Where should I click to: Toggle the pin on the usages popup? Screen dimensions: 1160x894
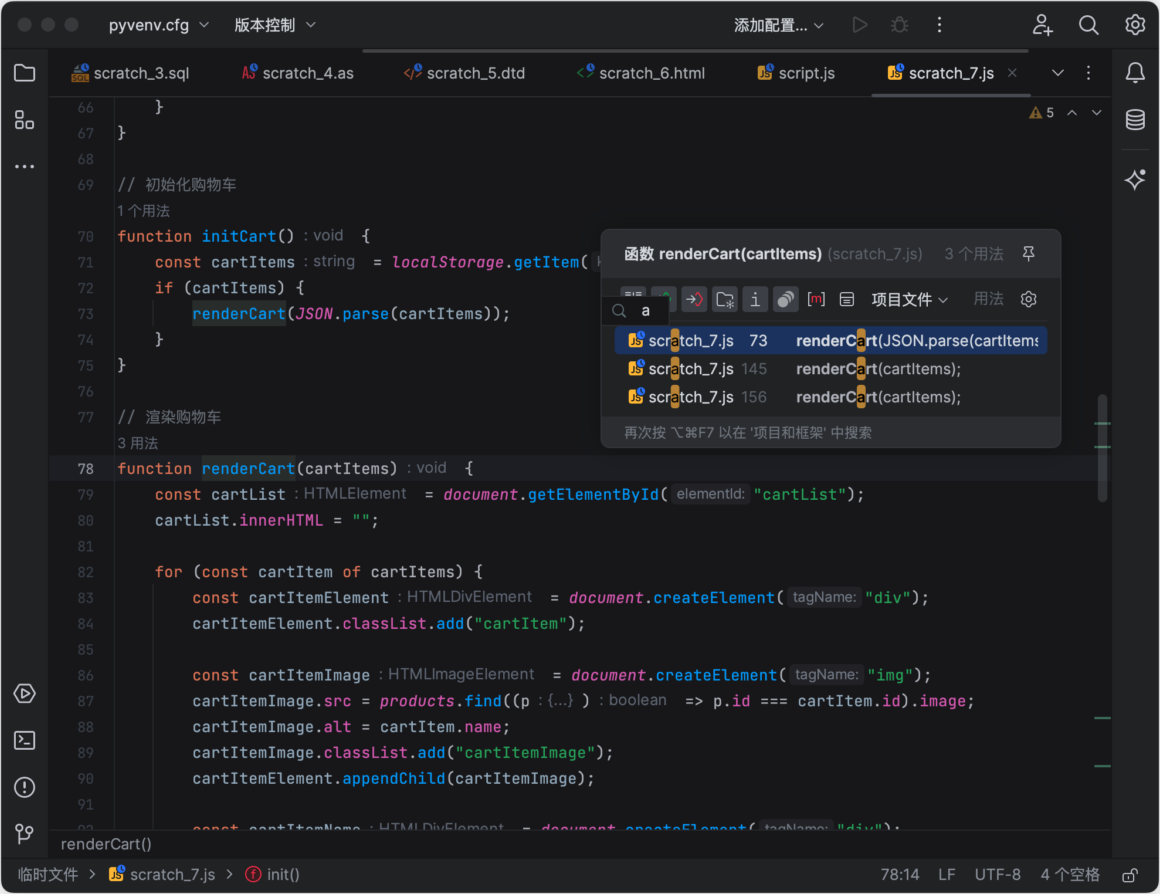pyautogui.click(x=1028, y=254)
